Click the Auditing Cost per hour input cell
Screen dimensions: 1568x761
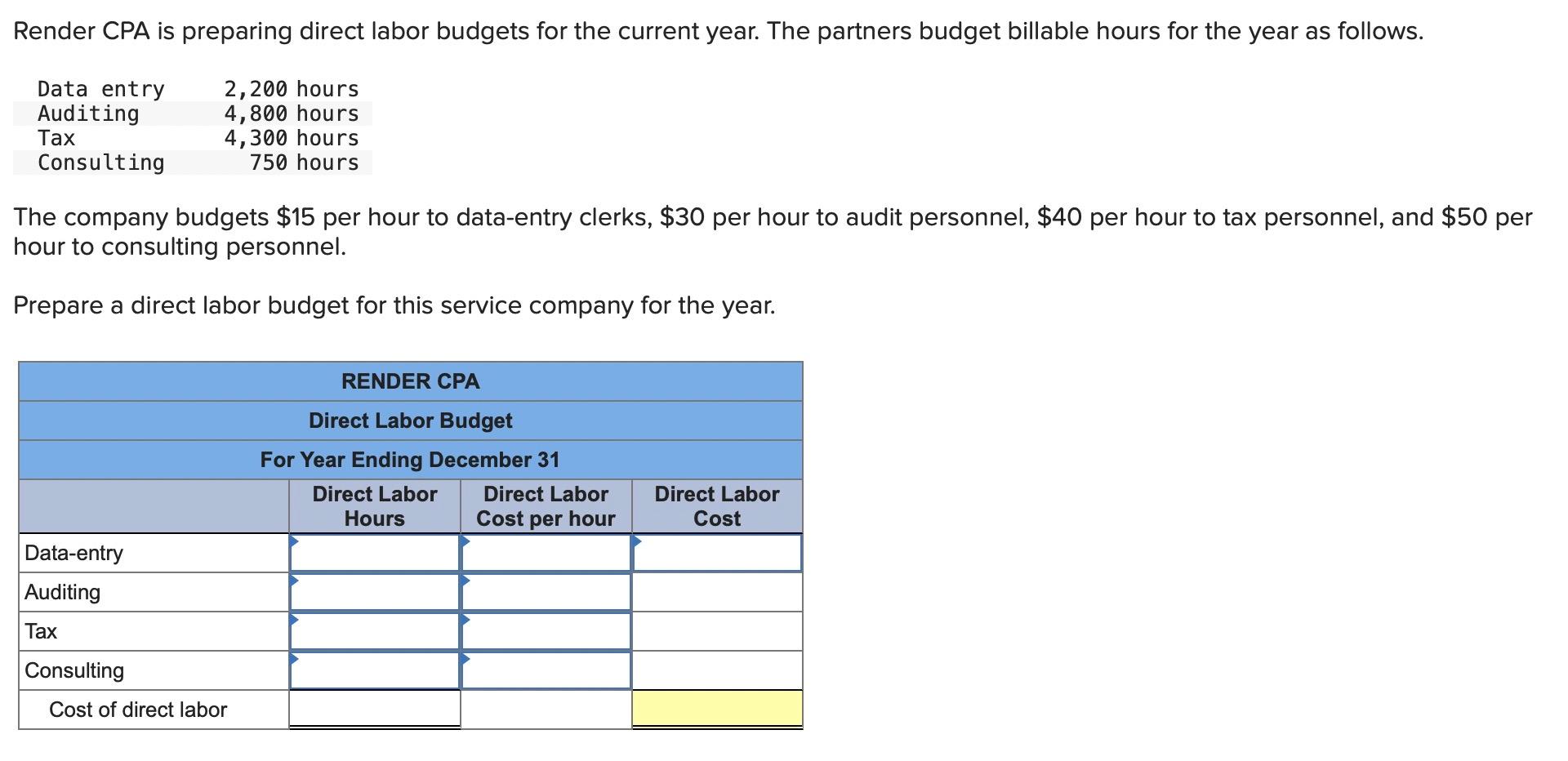[x=546, y=592]
